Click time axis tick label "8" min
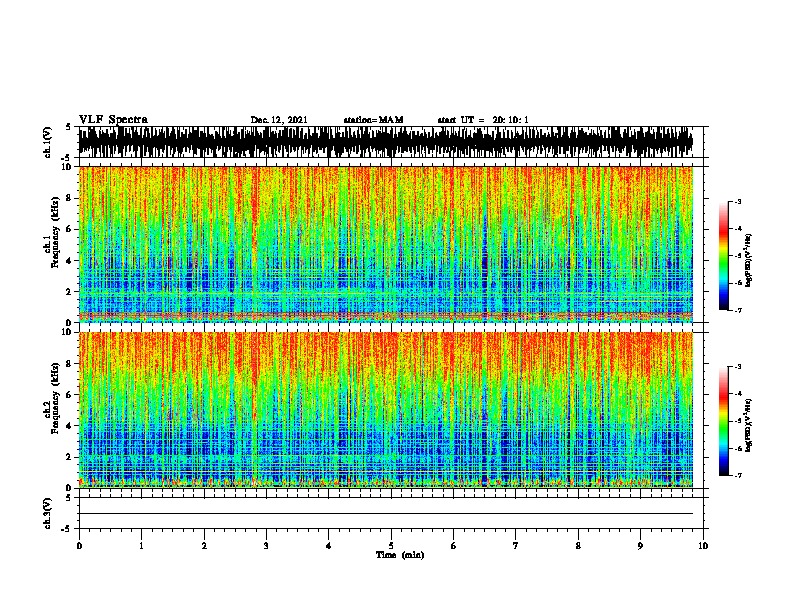The image size is (792, 612). (x=578, y=546)
